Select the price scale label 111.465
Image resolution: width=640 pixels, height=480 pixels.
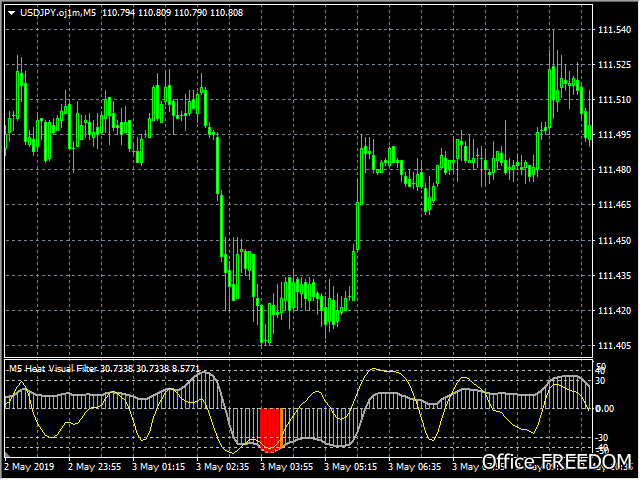coord(614,204)
